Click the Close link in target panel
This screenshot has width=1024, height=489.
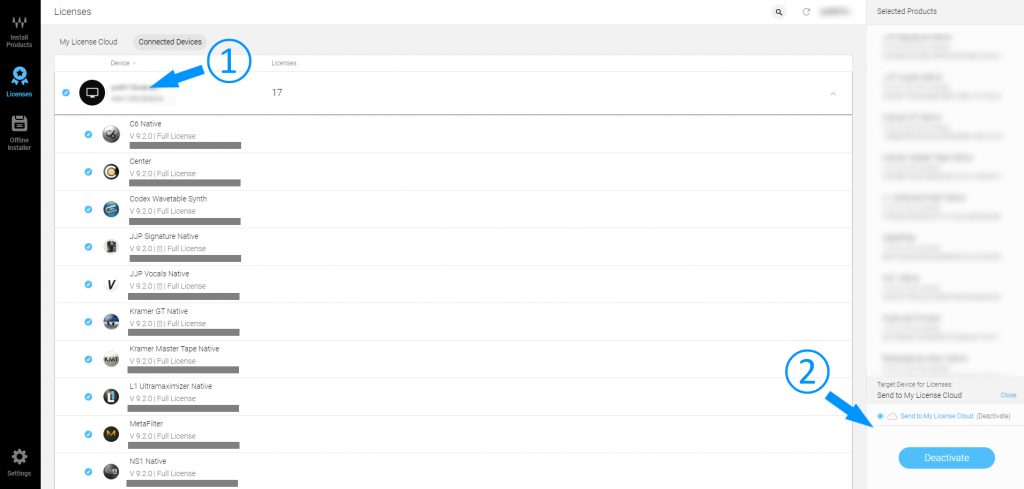[1008, 395]
